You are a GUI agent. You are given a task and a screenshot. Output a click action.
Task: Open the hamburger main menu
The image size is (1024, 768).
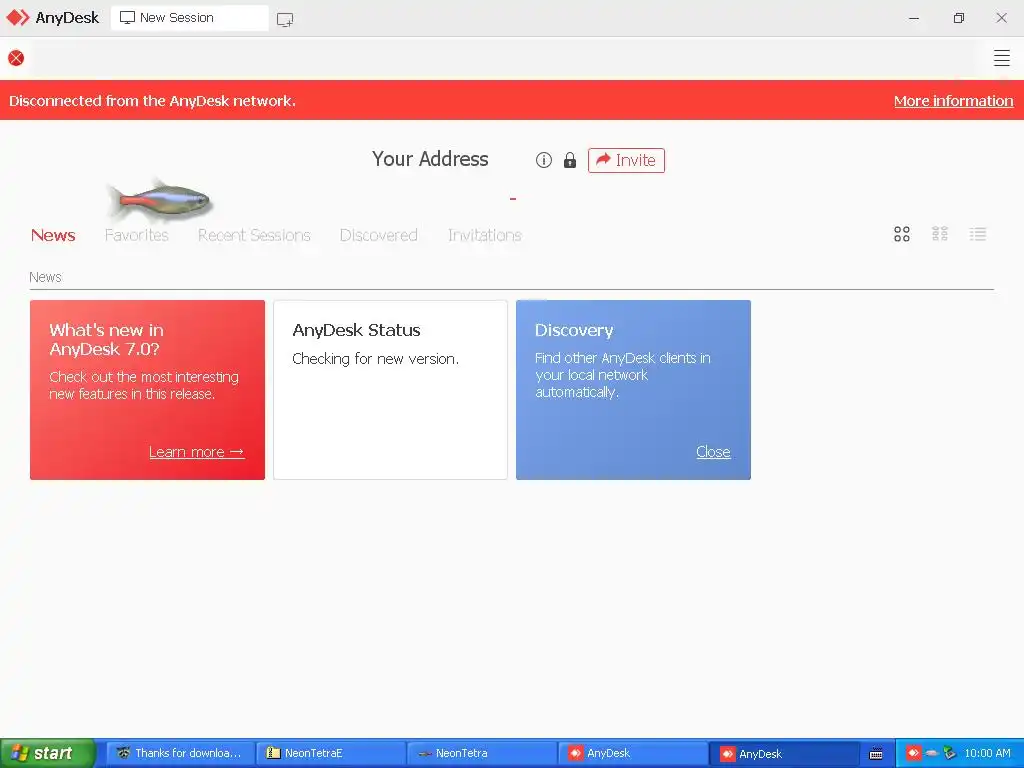[1001, 57]
